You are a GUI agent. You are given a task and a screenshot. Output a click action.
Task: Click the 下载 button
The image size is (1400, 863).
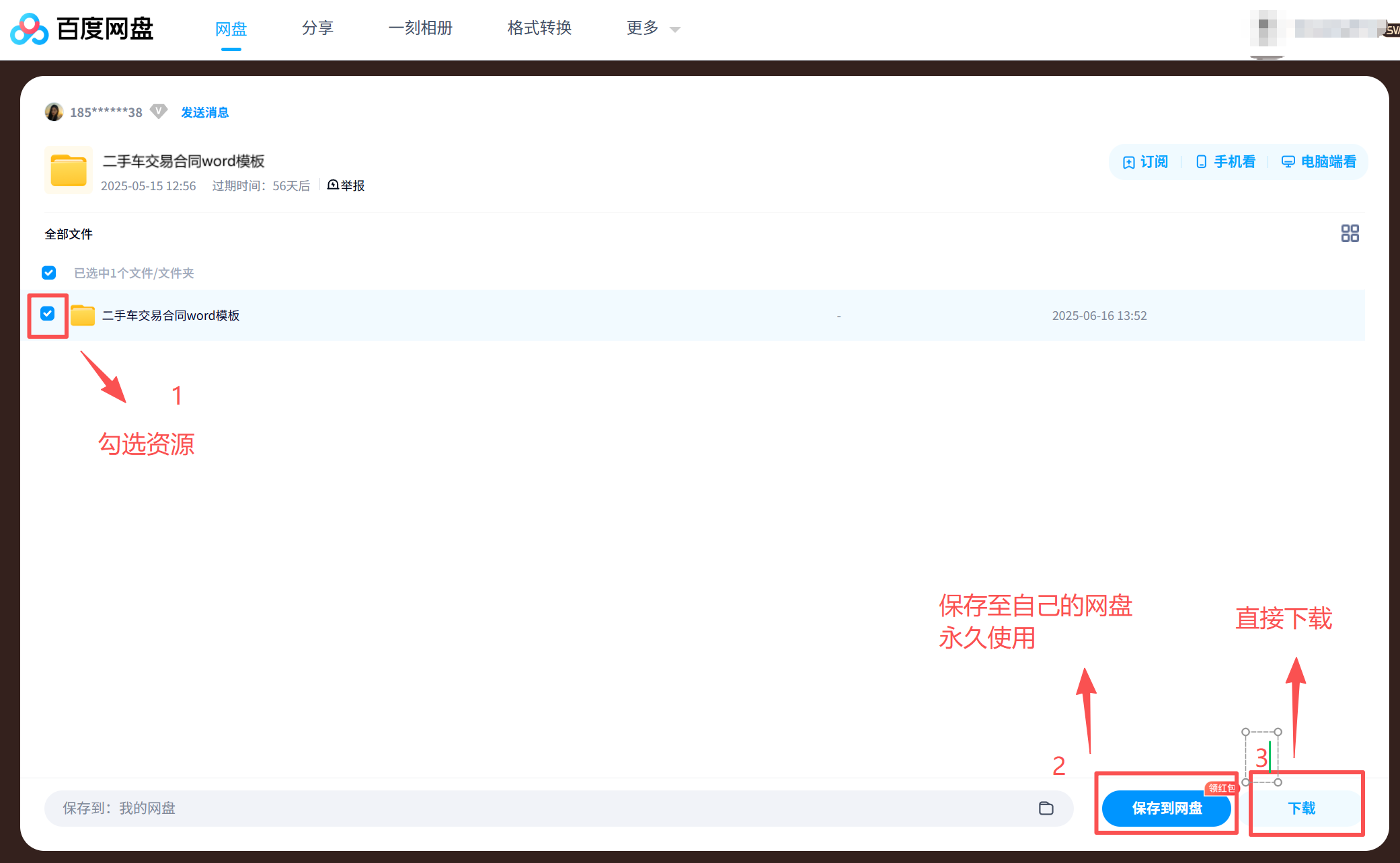(1301, 808)
